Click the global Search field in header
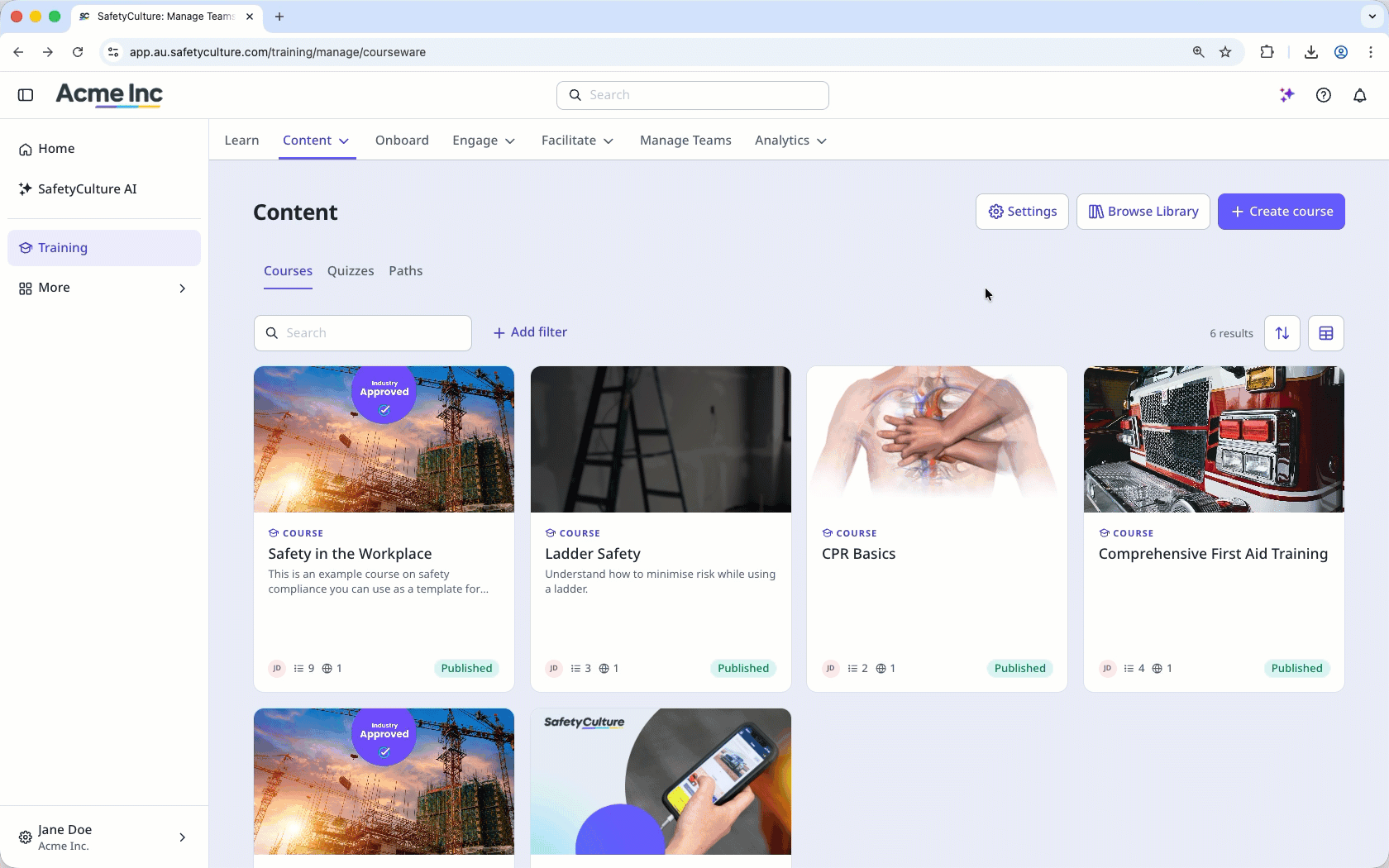This screenshot has width=1389, height=868. tap(693, 95)
